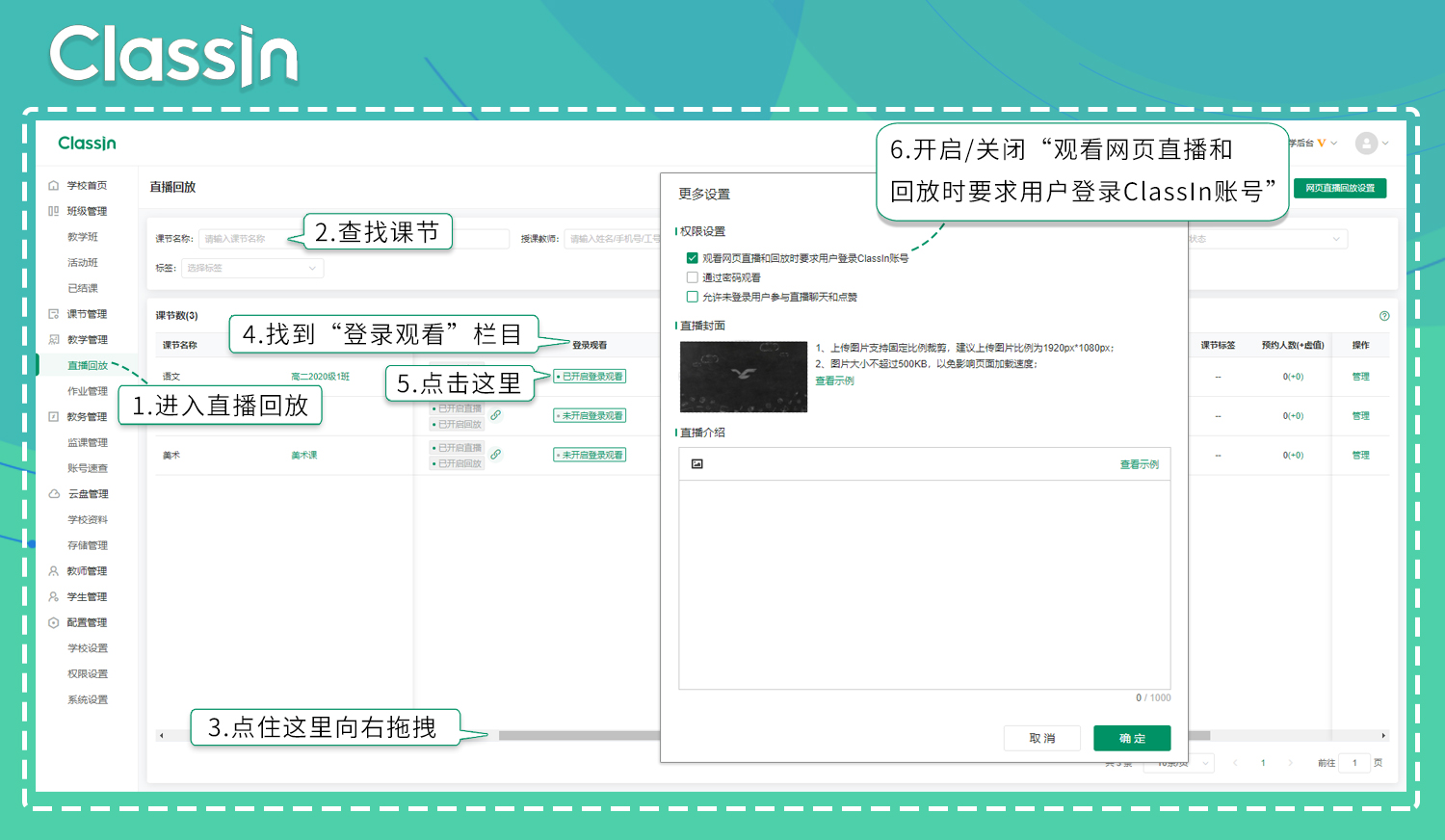Click the 取消 cancel button
The image size is (1445, 840).
pyautogui.click(x=1041, y=738)
